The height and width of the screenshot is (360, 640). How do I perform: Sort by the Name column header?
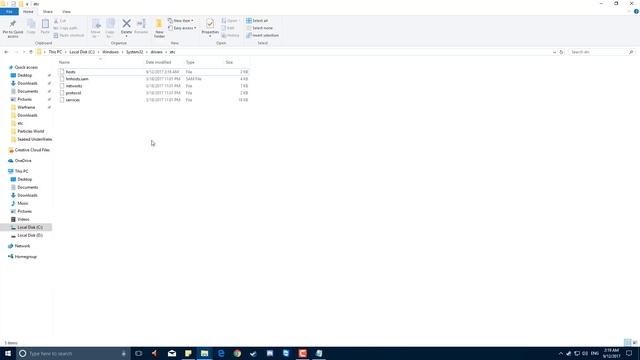(x=64, y=62)
